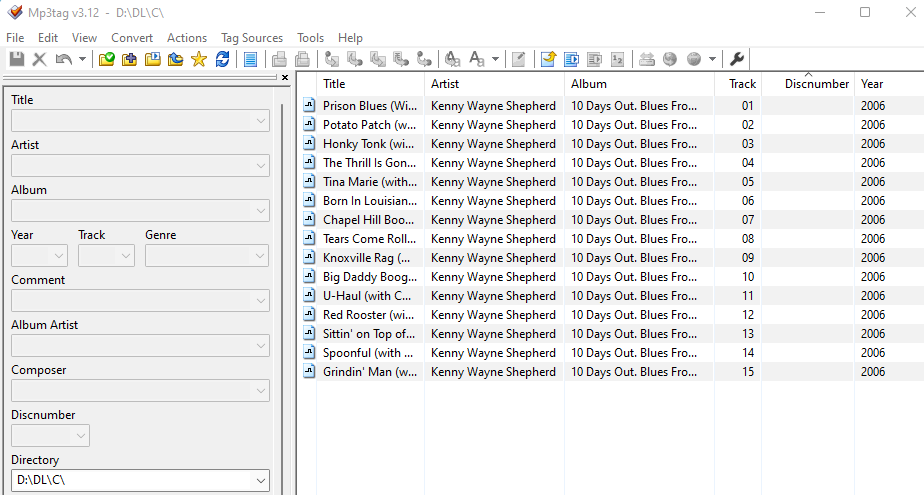Click the Undo arrow icon
Viewport: 924px width, 495px height.
pos(64,59)
